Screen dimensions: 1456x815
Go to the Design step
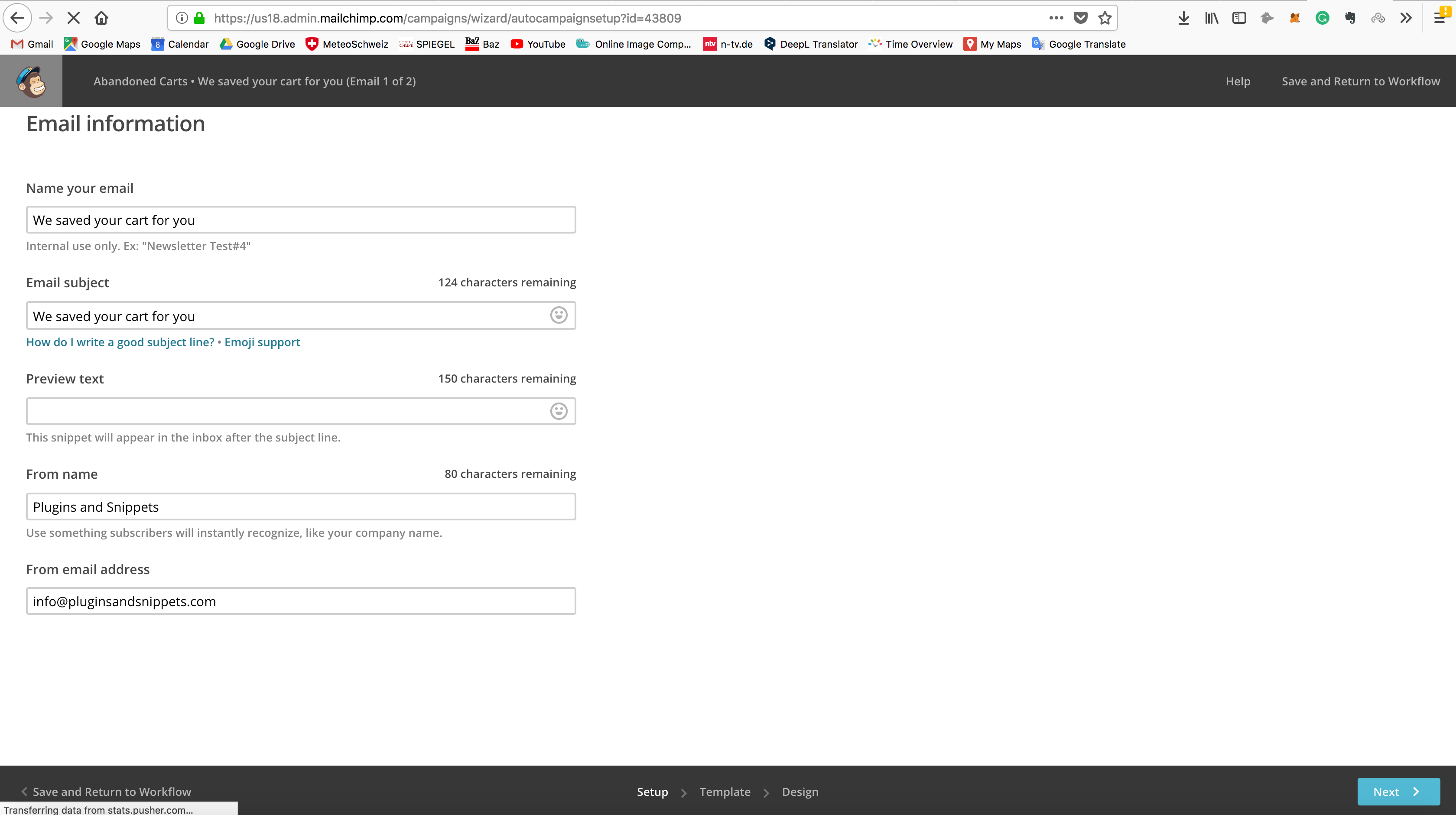(800, 792)
